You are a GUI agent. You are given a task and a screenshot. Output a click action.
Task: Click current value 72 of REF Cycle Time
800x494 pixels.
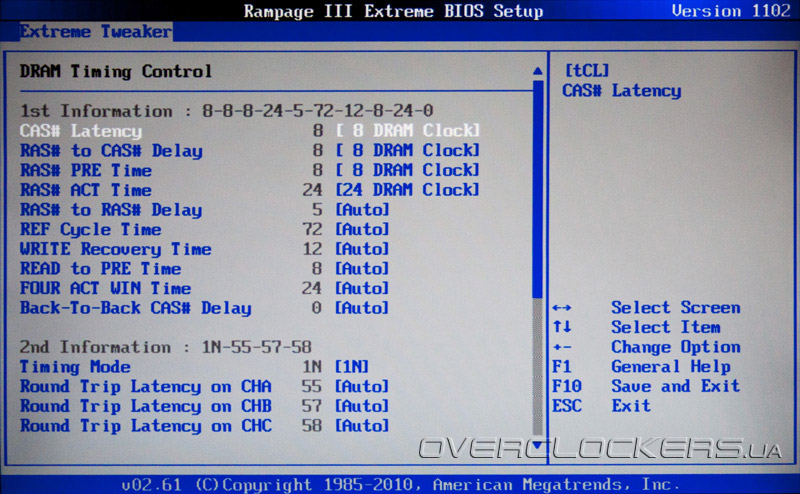click(312, 229)
